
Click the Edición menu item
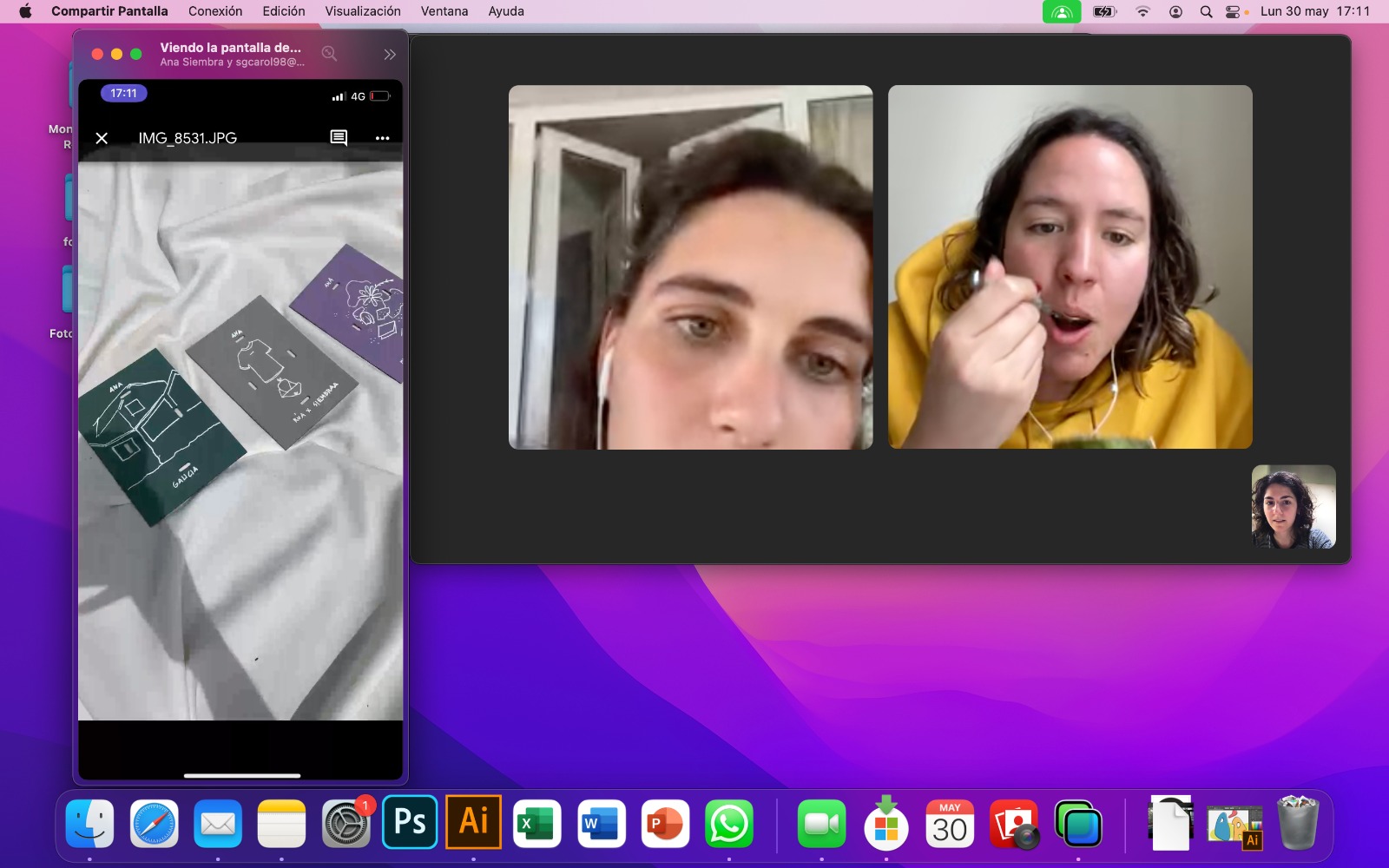point(284,11)
